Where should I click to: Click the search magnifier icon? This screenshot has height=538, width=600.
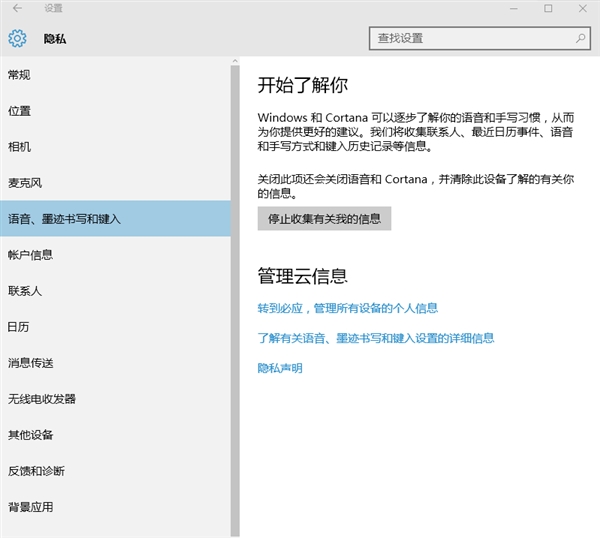pos(580,38)
